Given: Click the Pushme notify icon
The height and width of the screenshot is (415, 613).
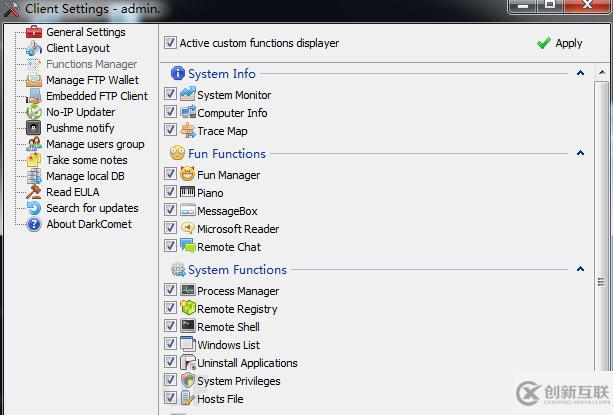Looking at the screenshot, I should (34, 128).
